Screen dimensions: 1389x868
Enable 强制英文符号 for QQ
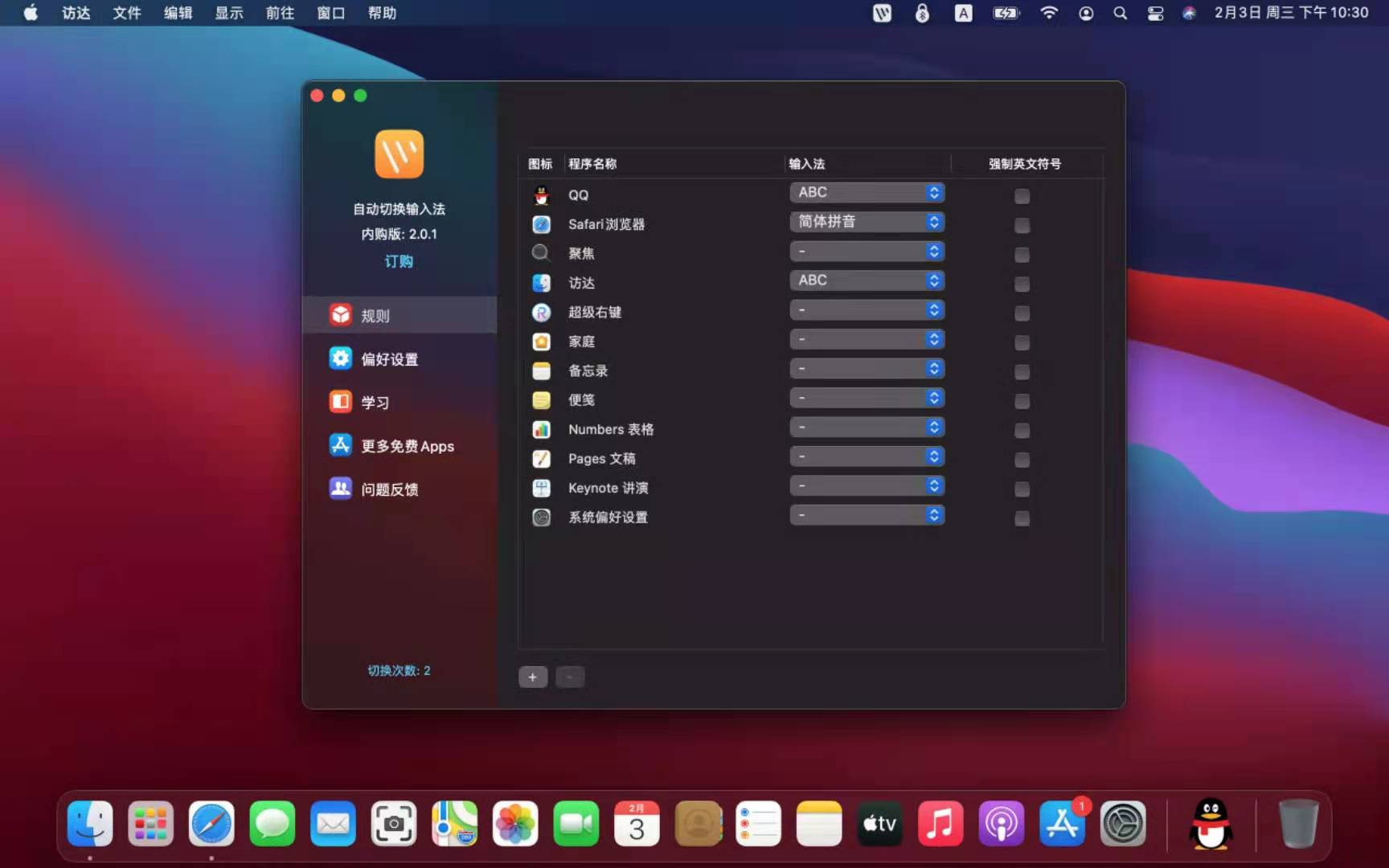1022,196
